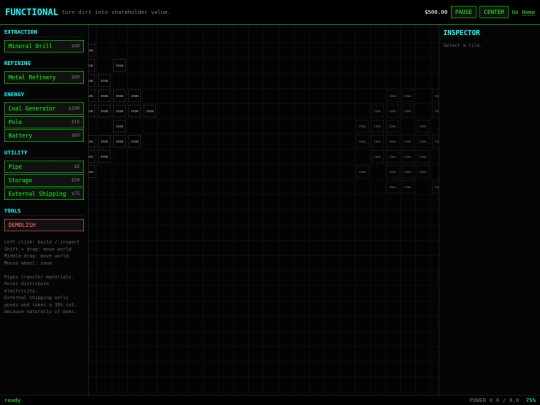
Task: Click the PAUSE button
Action: click(464, 12)
